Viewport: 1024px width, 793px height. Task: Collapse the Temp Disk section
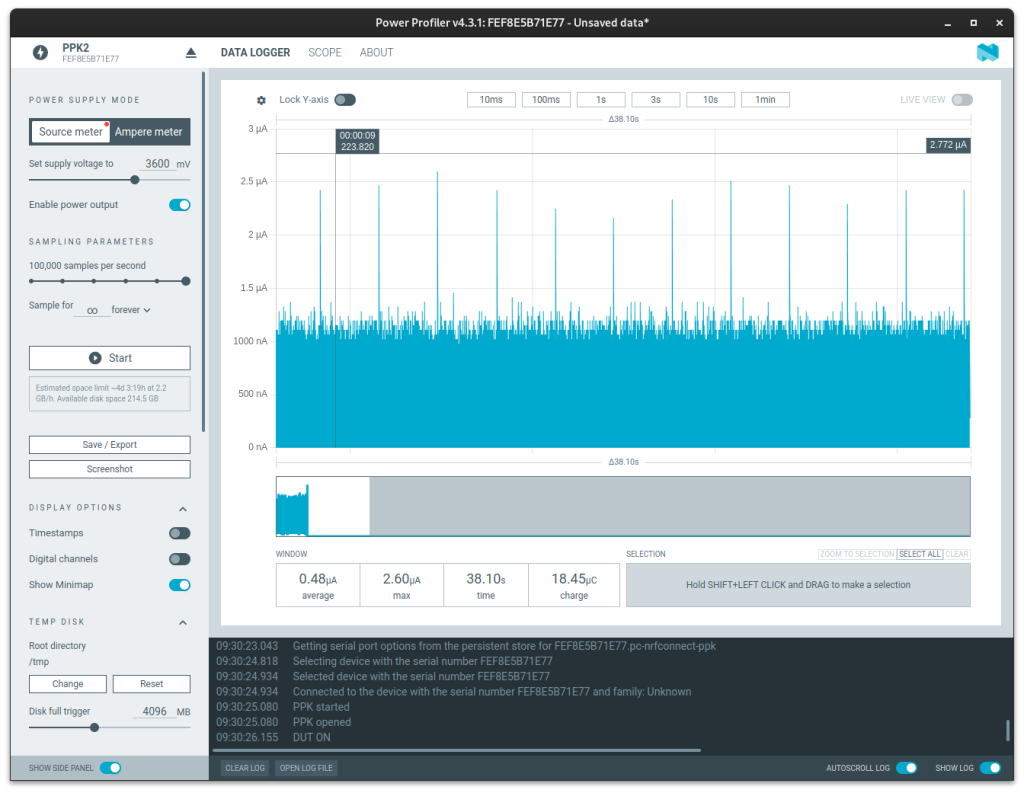point(183,622)
